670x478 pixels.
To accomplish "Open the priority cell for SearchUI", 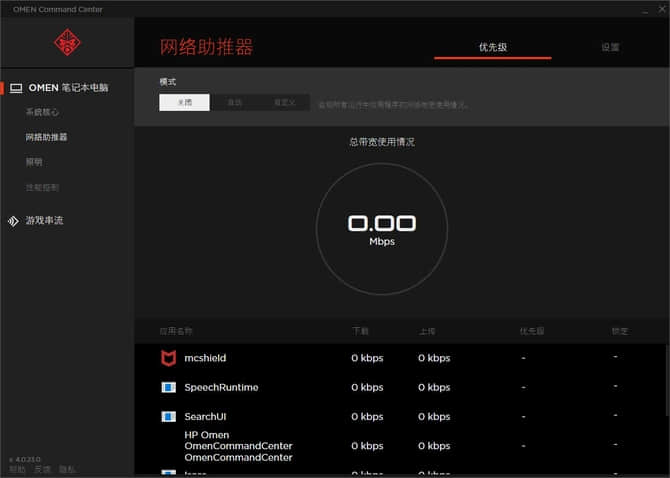I will (x=523, y=416).
